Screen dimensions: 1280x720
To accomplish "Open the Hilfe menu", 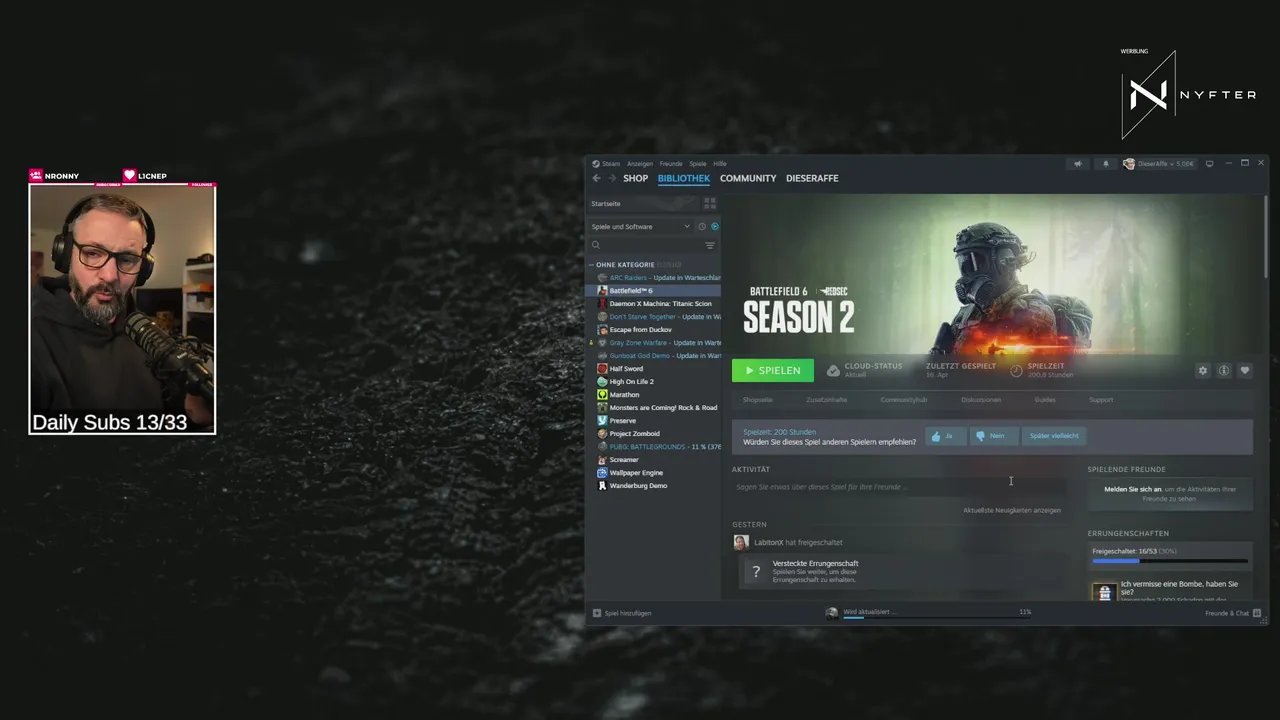I will (x=720, y=163).
